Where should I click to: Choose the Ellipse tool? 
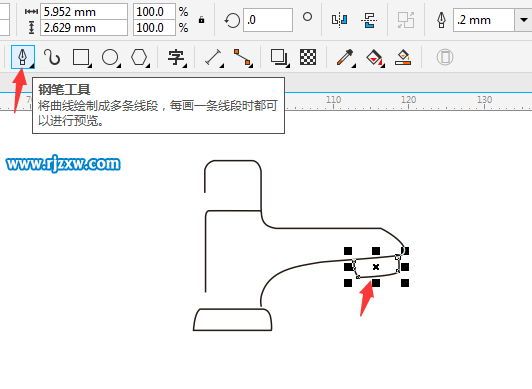(110, 57)
